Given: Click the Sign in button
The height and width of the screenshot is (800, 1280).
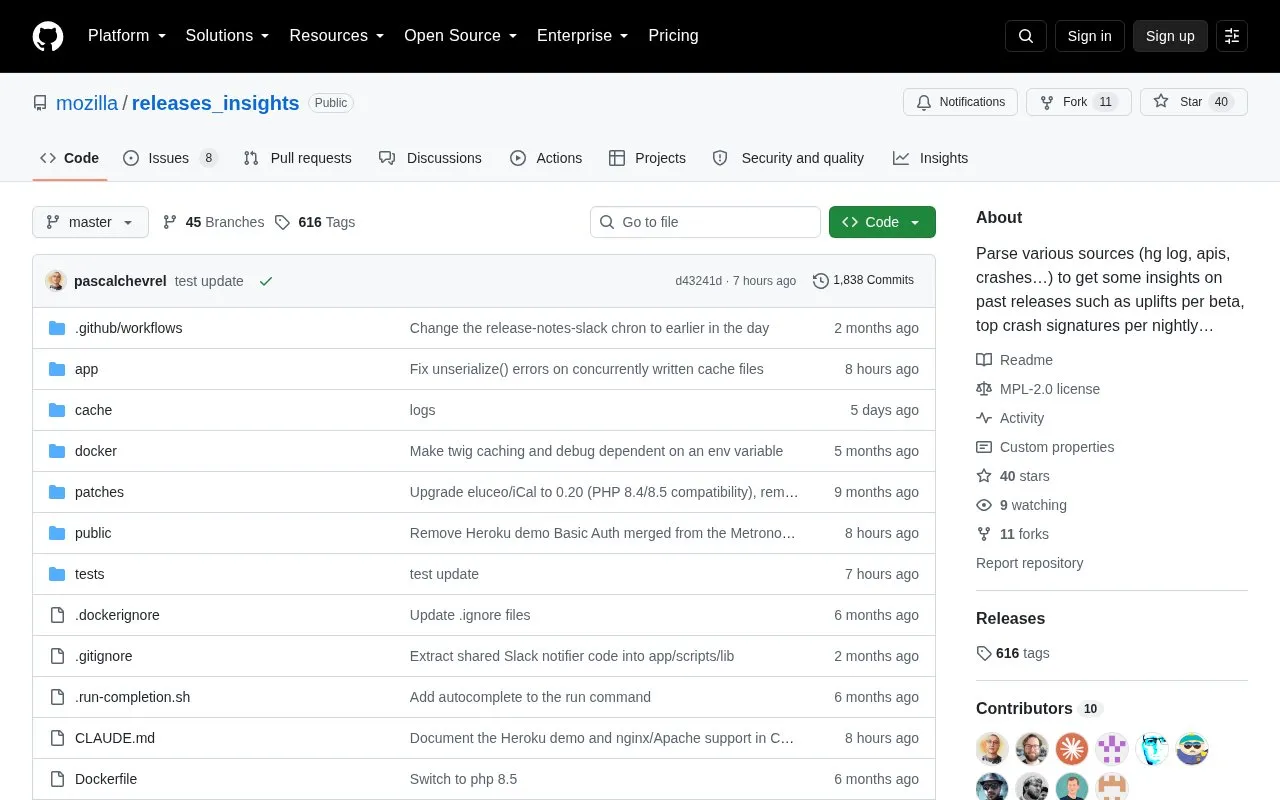Looking at the screenshot, I should pyautogui.click(x=1089, y=36).
